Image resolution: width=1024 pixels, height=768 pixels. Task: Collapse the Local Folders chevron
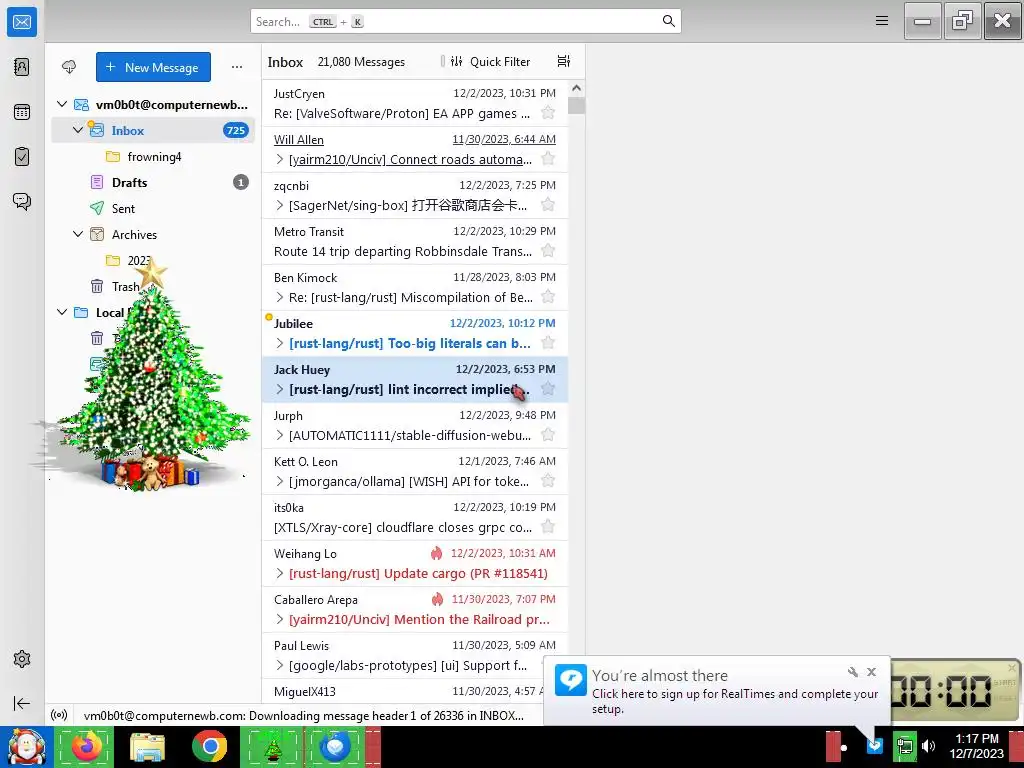point(62,312)
